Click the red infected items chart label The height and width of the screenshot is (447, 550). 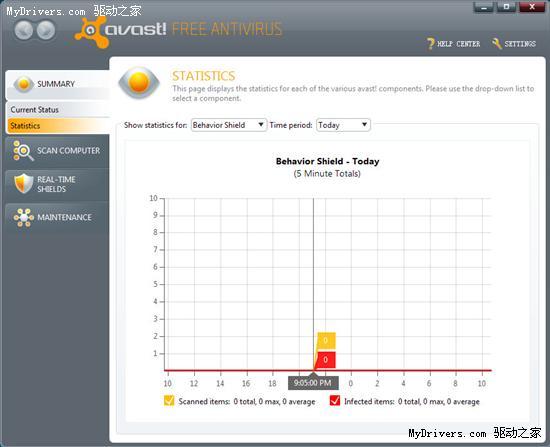326,360
